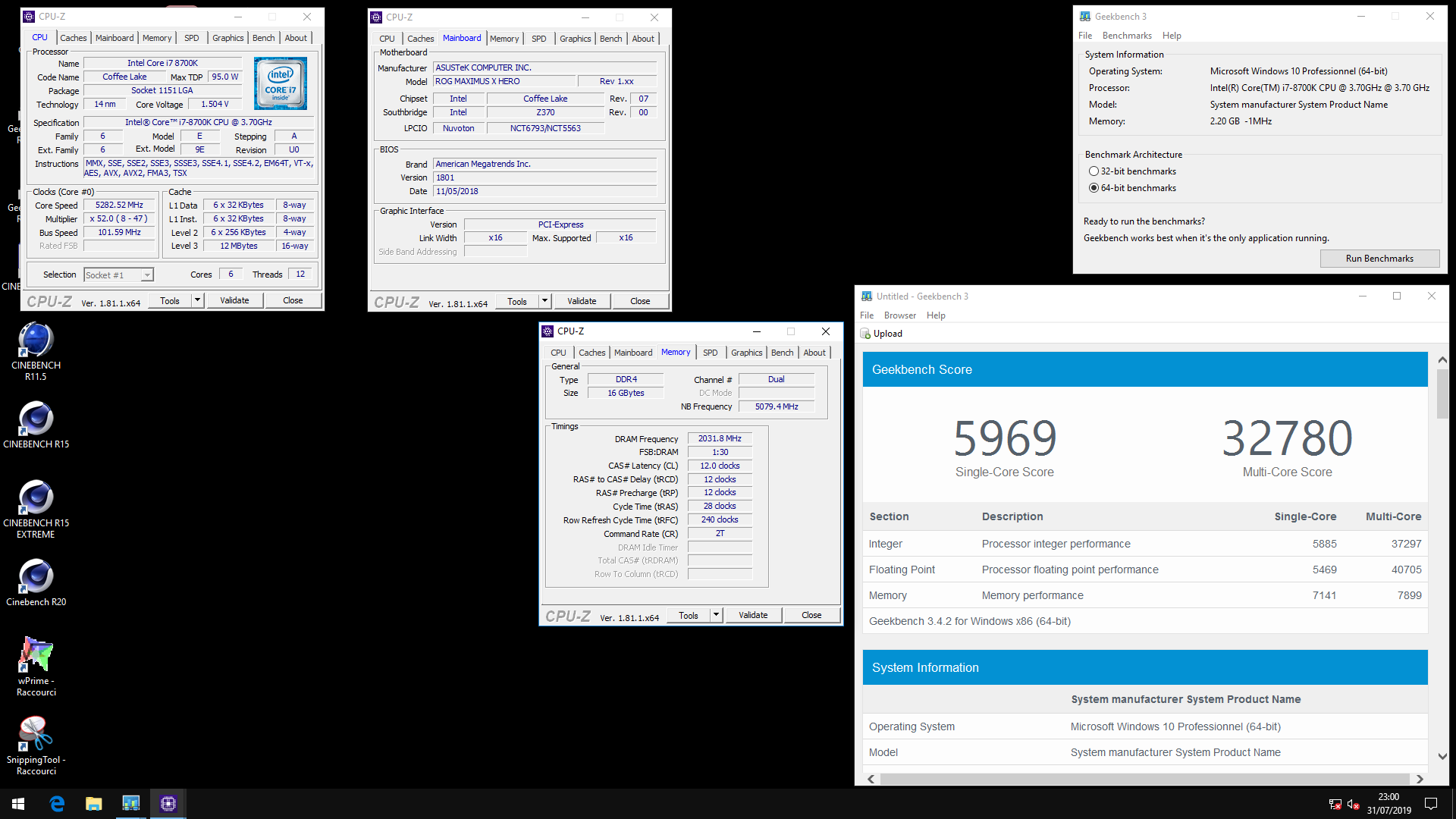Open the notification center icon
Screen dimensions: 1456x819
[1431, 804]
